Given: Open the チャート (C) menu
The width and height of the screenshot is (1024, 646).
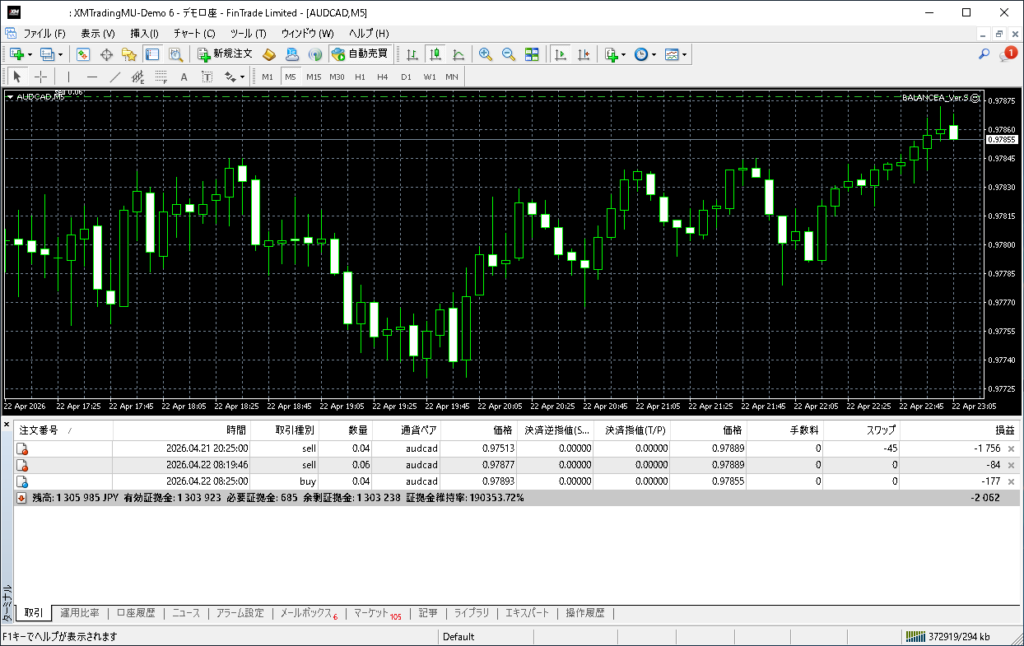Looking at the screenshot, I should click(194, 33).
